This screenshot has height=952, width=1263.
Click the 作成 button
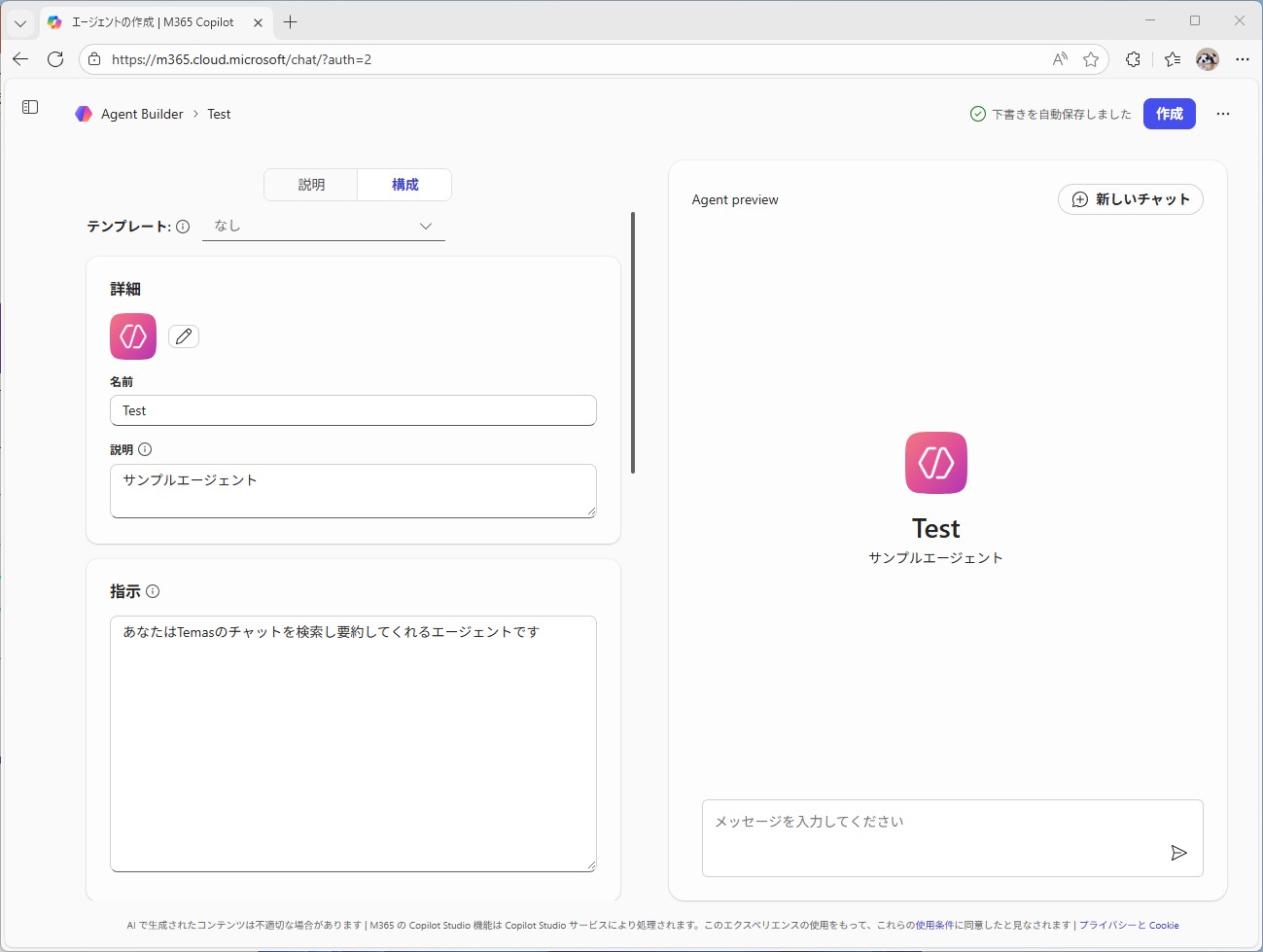click(1169, 114)
